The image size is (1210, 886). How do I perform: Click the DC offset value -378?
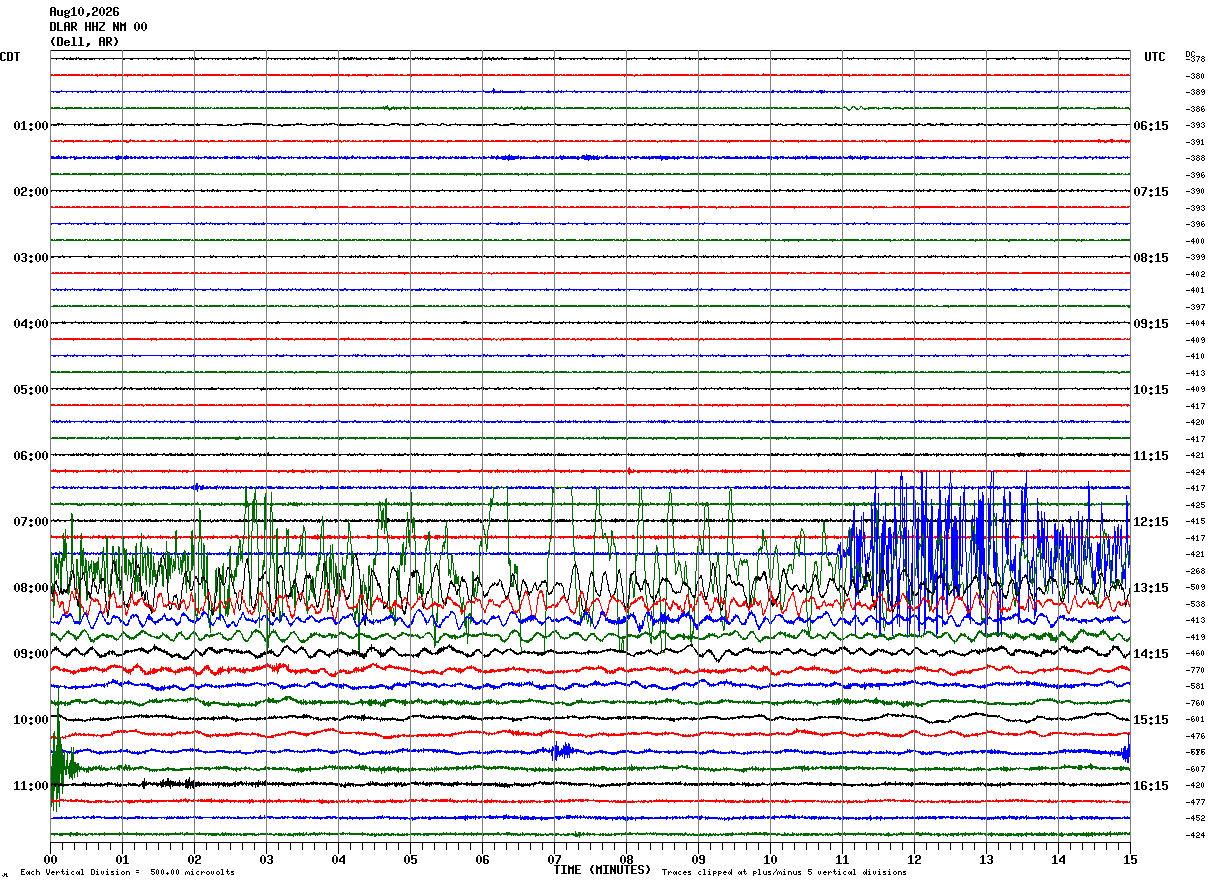(x=1195, y=59)
